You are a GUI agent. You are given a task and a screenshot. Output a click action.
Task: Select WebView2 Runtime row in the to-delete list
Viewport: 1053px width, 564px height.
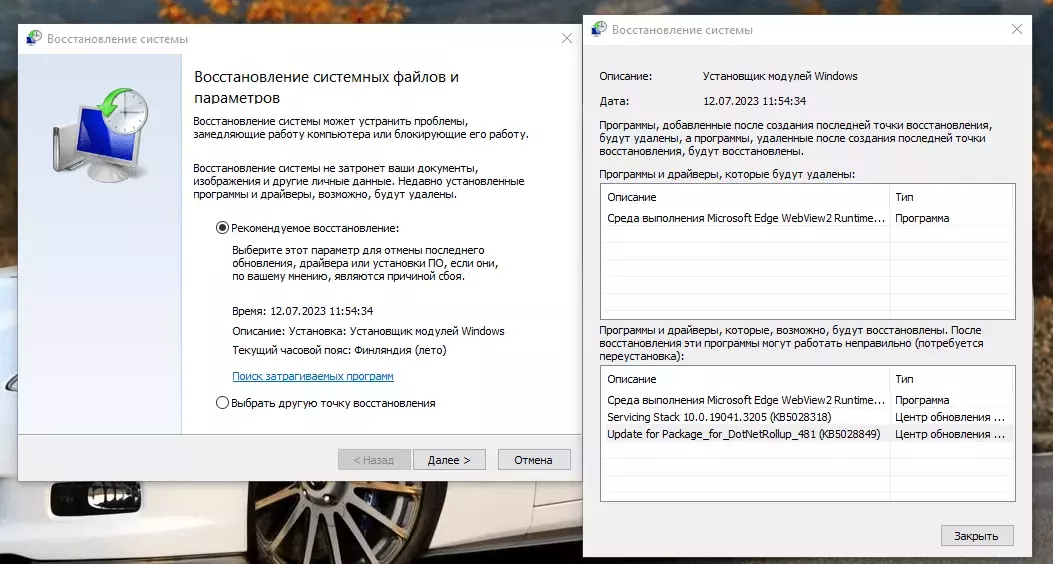(807, 218)
